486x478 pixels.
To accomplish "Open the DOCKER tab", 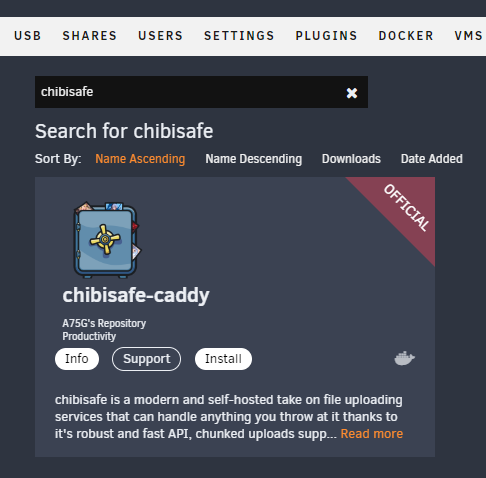I will (406, 36).
